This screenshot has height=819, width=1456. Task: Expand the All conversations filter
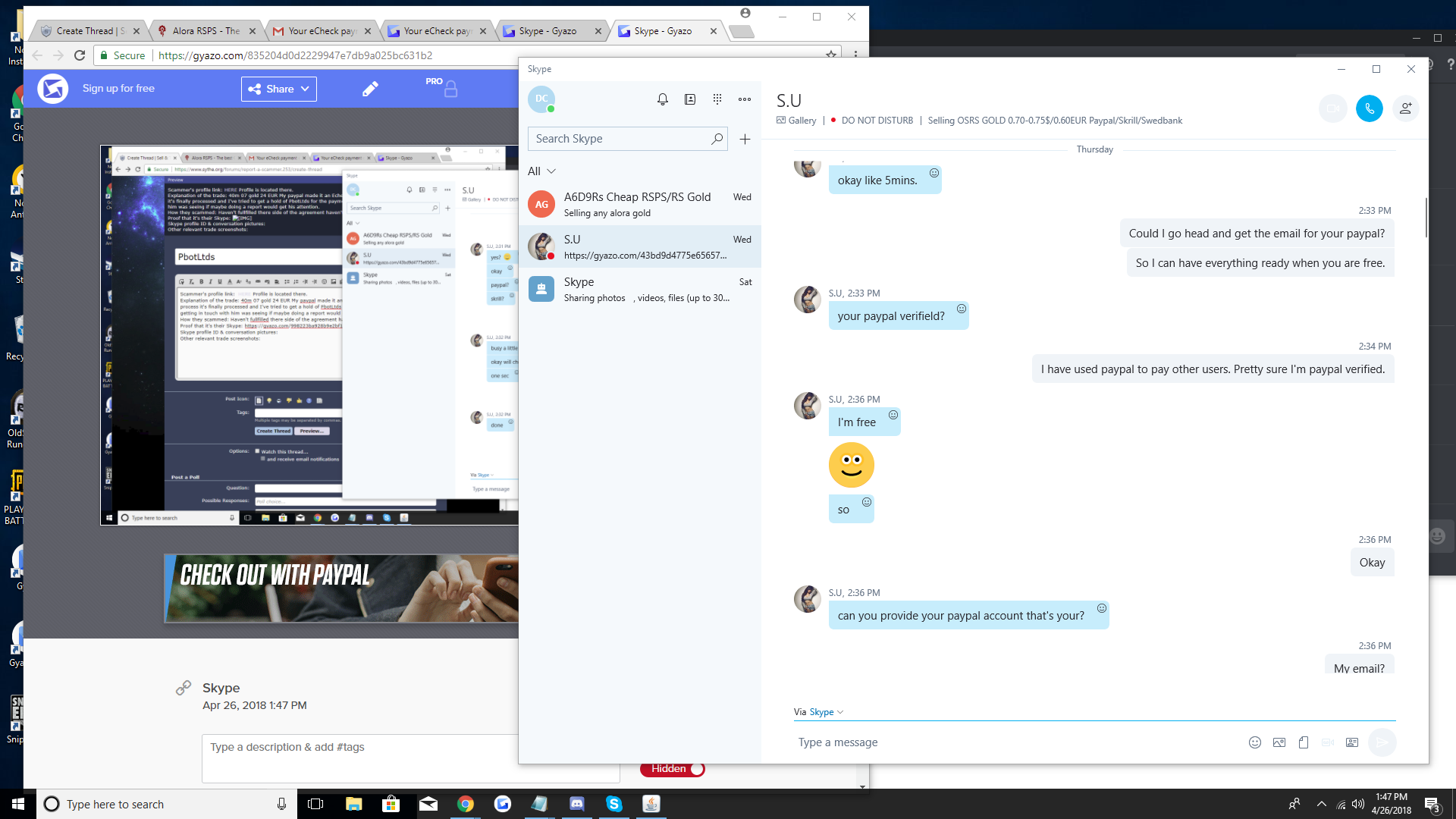point(541,171)
